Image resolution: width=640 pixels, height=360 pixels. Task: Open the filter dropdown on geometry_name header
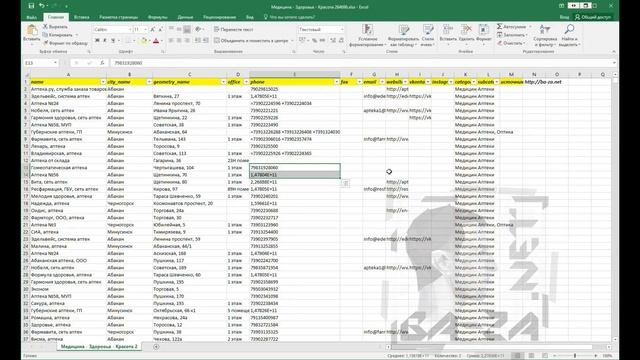click(223, 82)
